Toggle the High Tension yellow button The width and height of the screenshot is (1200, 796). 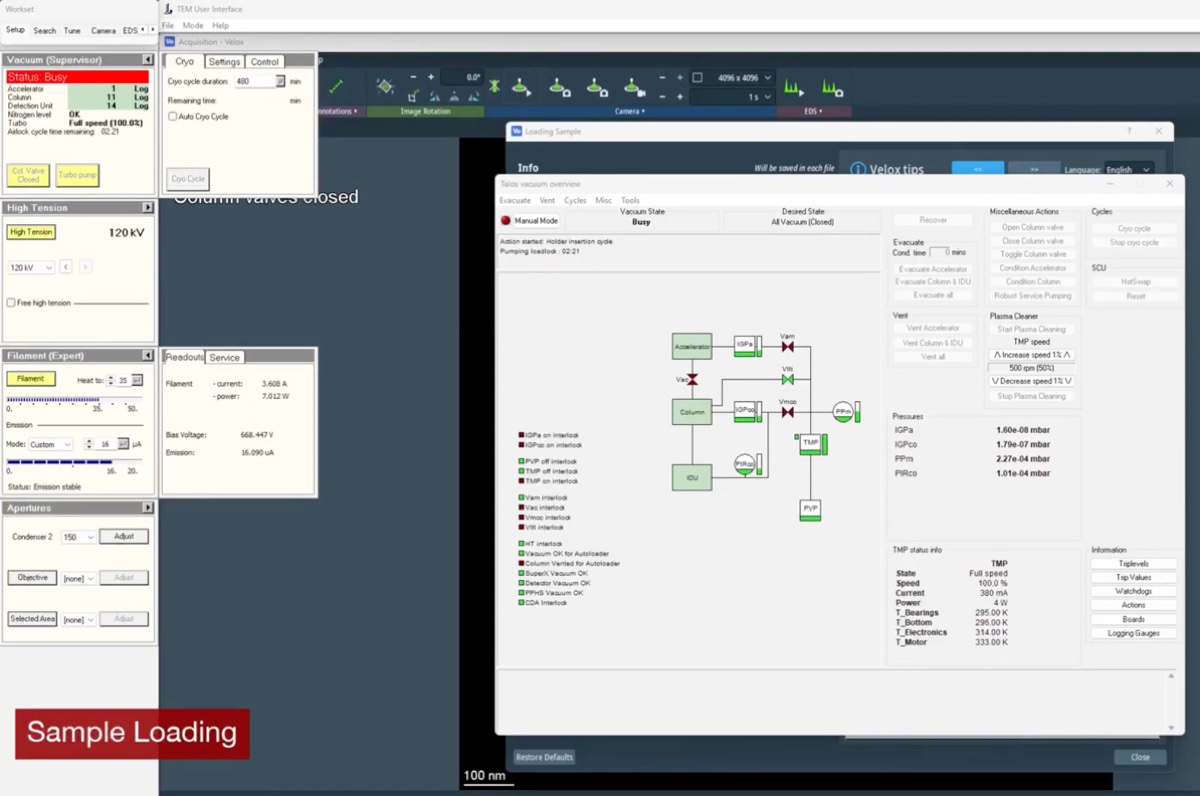coord(31,232)
